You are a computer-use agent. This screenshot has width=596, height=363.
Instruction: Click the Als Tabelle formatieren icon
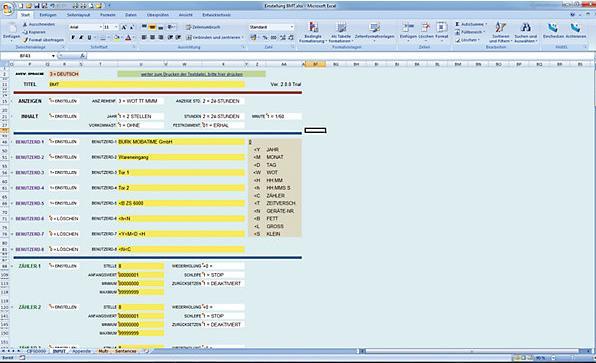pyautogui.click(x=341, y=27)
